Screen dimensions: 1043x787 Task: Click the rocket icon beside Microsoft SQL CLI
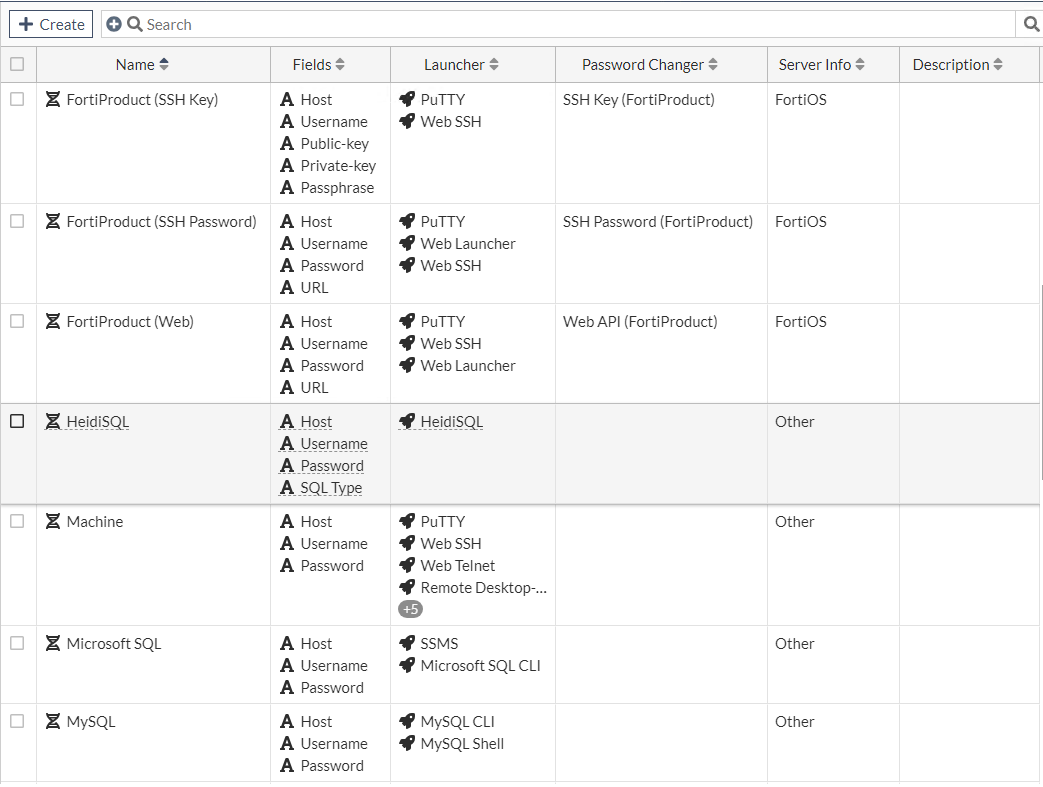406,665
